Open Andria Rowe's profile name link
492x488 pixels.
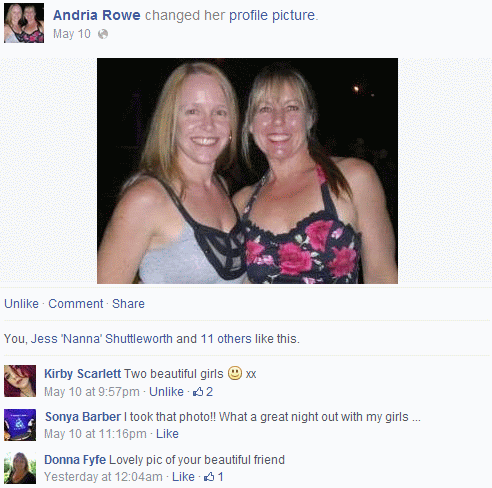click(97, 15)
